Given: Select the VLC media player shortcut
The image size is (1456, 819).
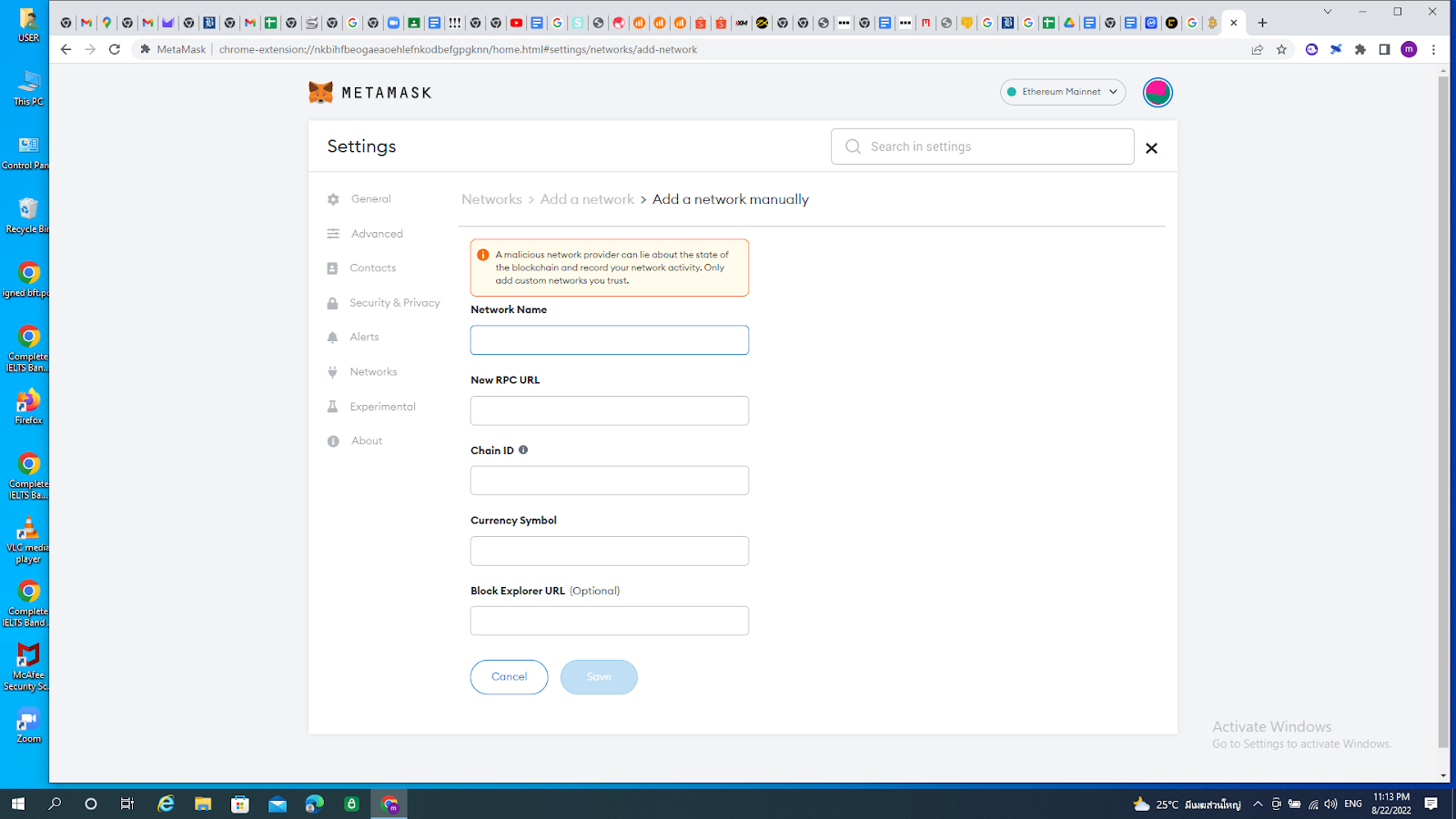Looking at the screenshot, I should 28,541.
